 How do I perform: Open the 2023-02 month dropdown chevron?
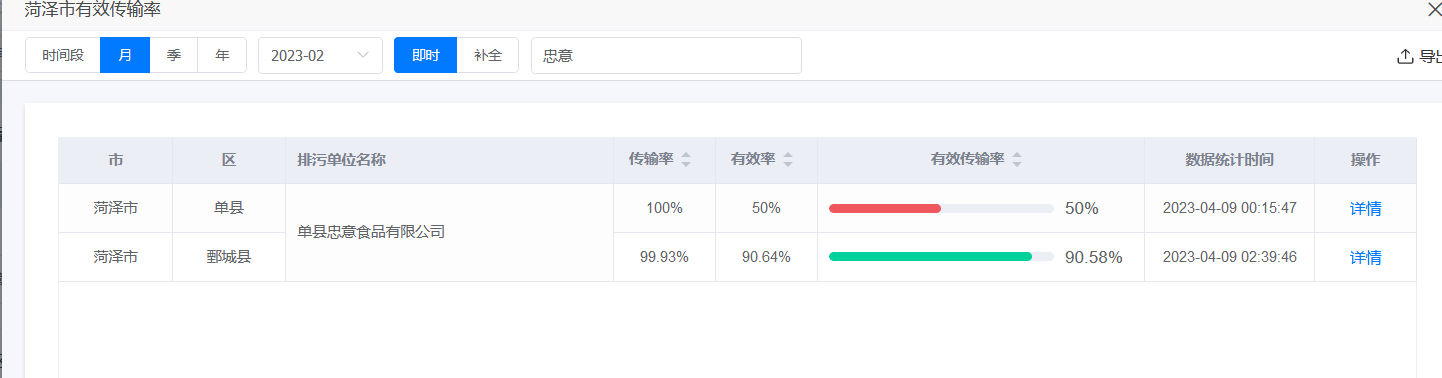[363, 56]
